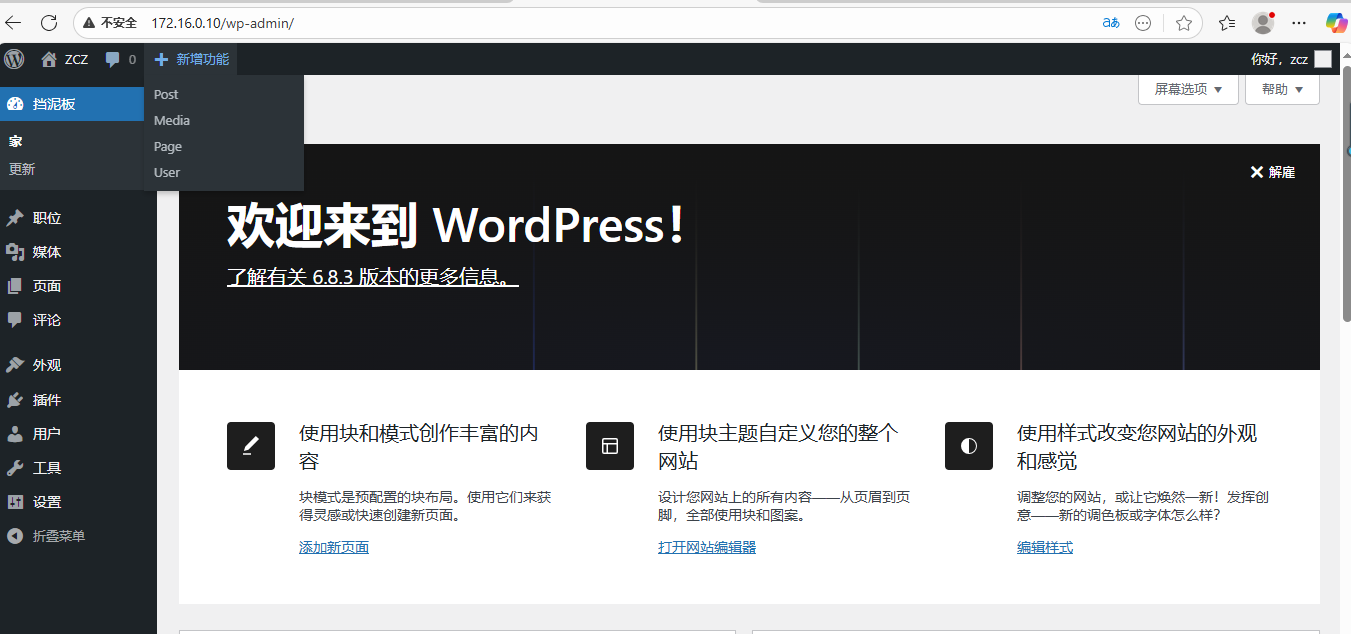Screen dimensions: 1351x634
Task: Open the Copilot icon in browser toolbar
Action: tap(1336, 22)
